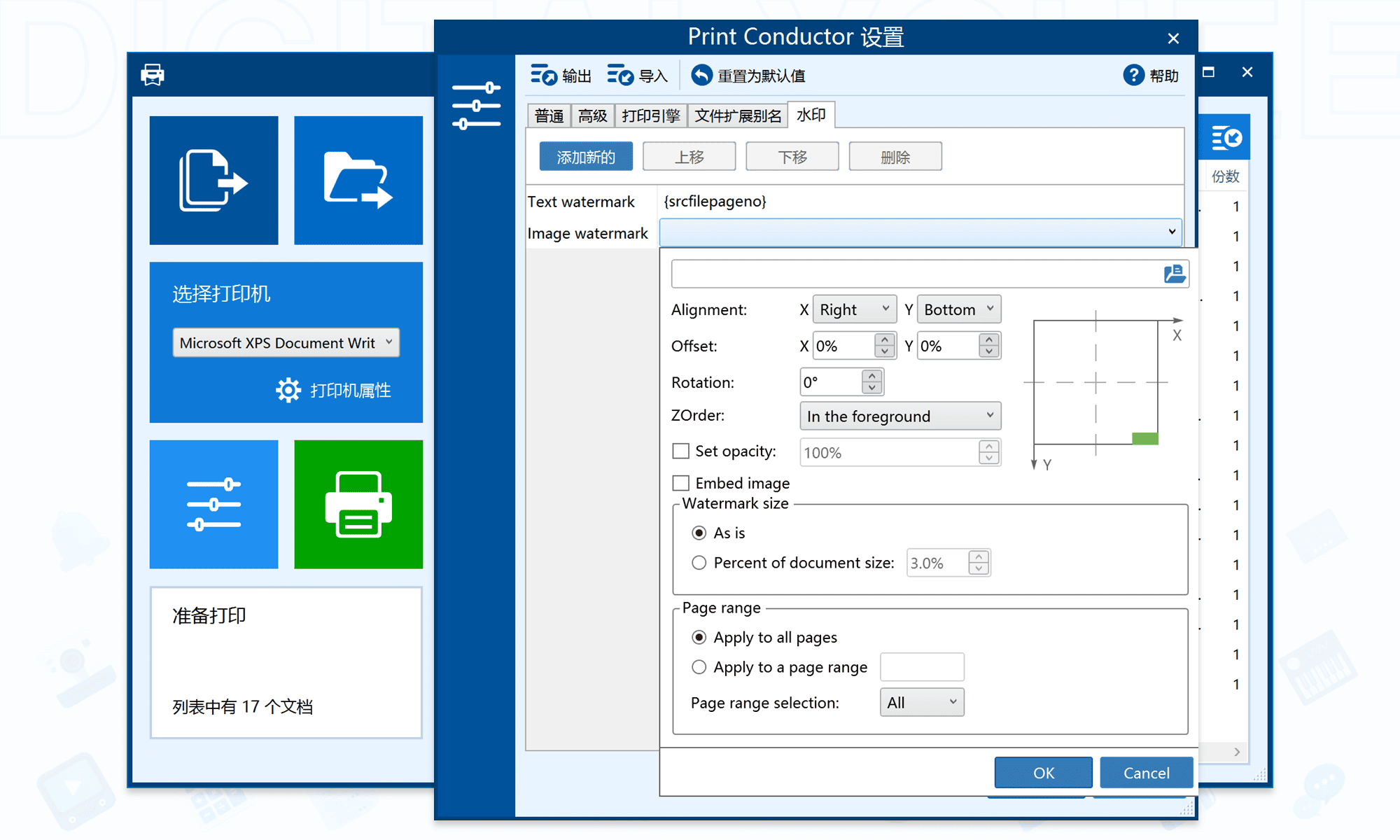This screenshot has width=1400, height=840.
Task: Click the 删除 button
Action: pos(895,157)
